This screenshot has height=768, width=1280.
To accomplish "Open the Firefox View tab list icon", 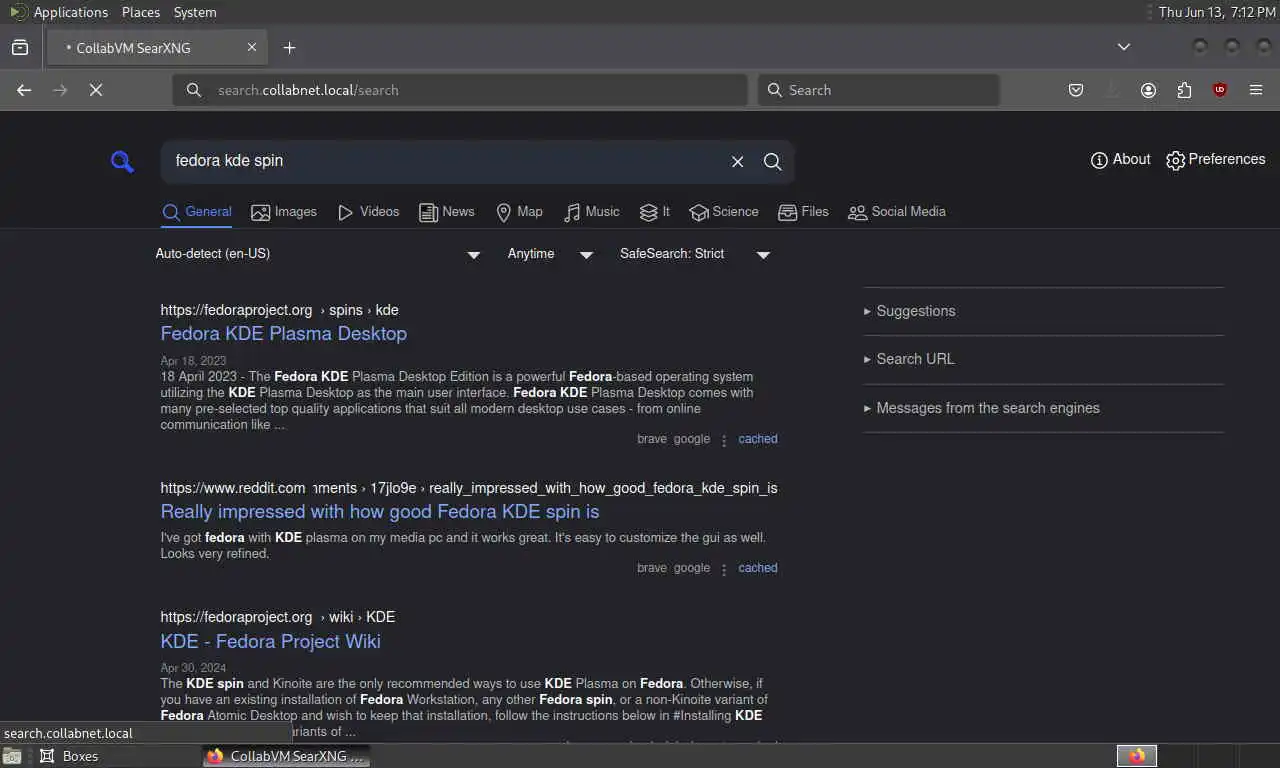I will tap(20, 47).
